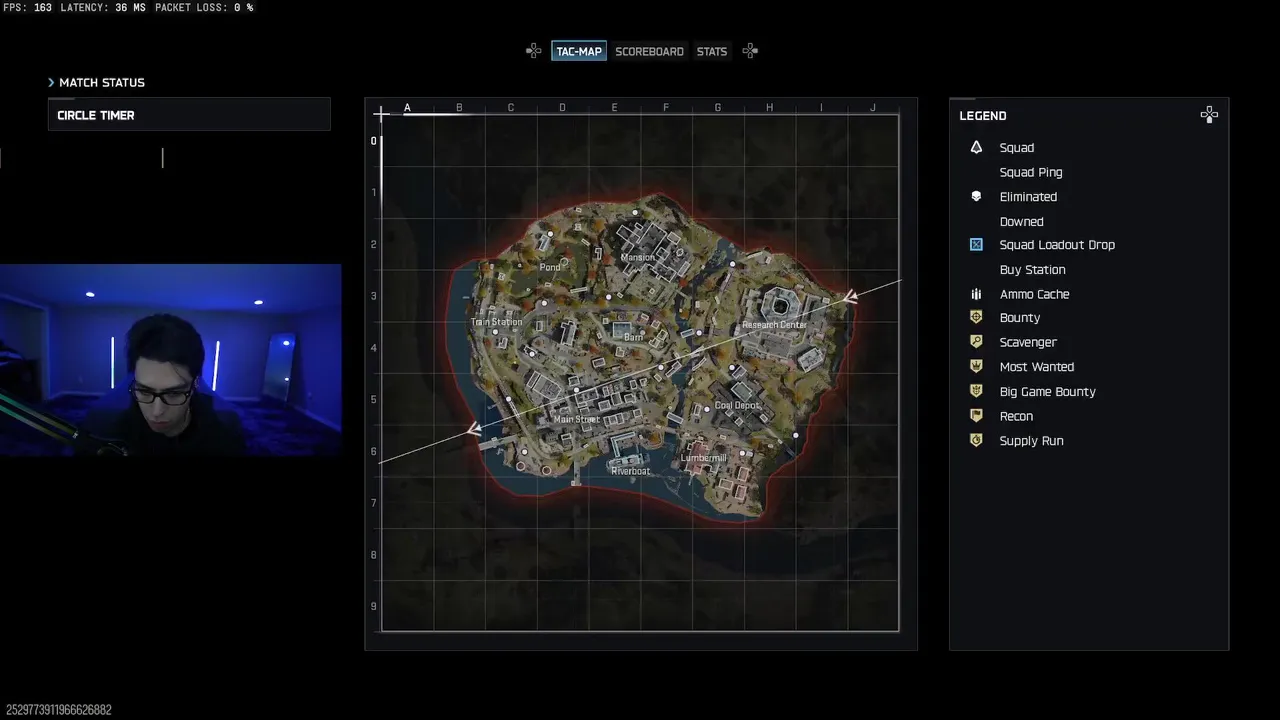This screenshot has height=720, width=1280.
Task: Click the Bounty contract icon
Action: pyautogui.click(x=976, y=317)
